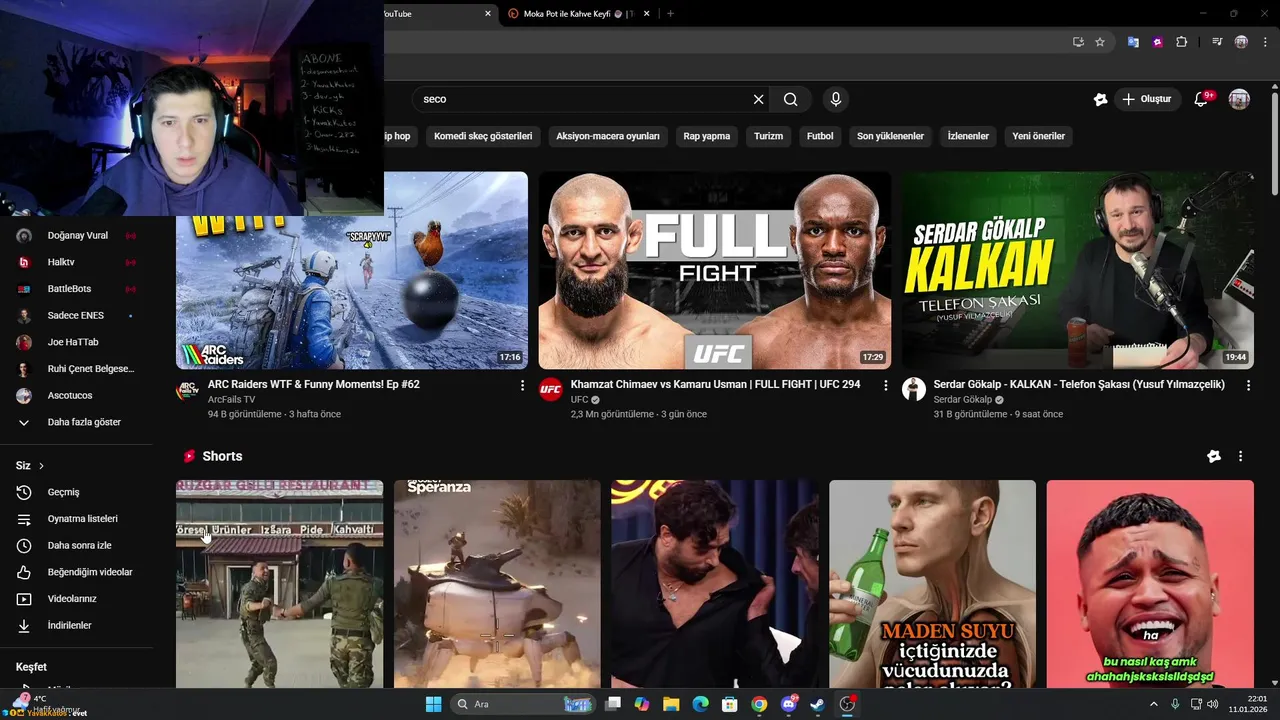The image size is (1280, 720).
Task: Select İzlenenler filter chip
Action: tap(968, 136)
